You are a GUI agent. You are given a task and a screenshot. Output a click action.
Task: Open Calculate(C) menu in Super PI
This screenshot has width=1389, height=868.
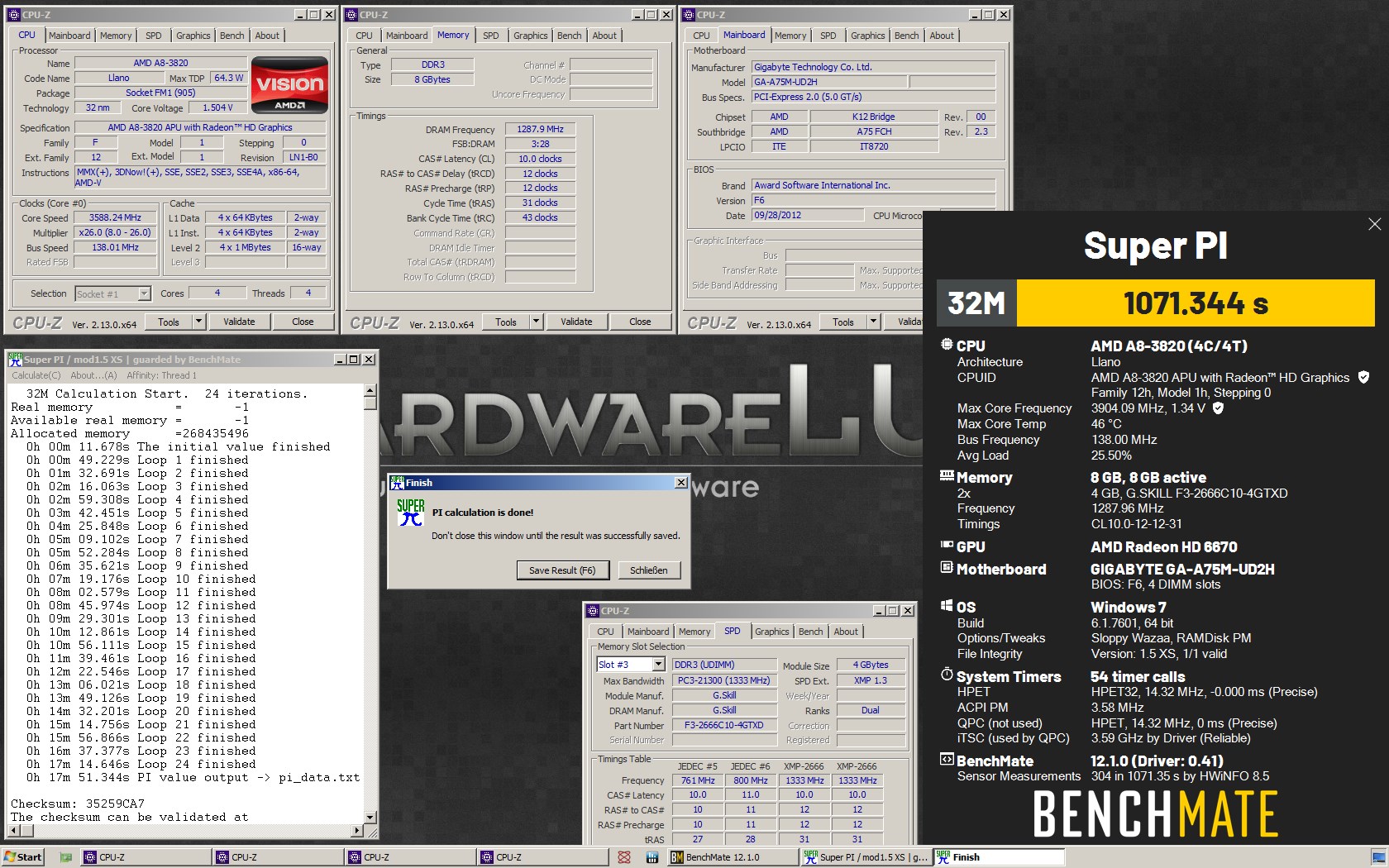(x=36, y=375)
